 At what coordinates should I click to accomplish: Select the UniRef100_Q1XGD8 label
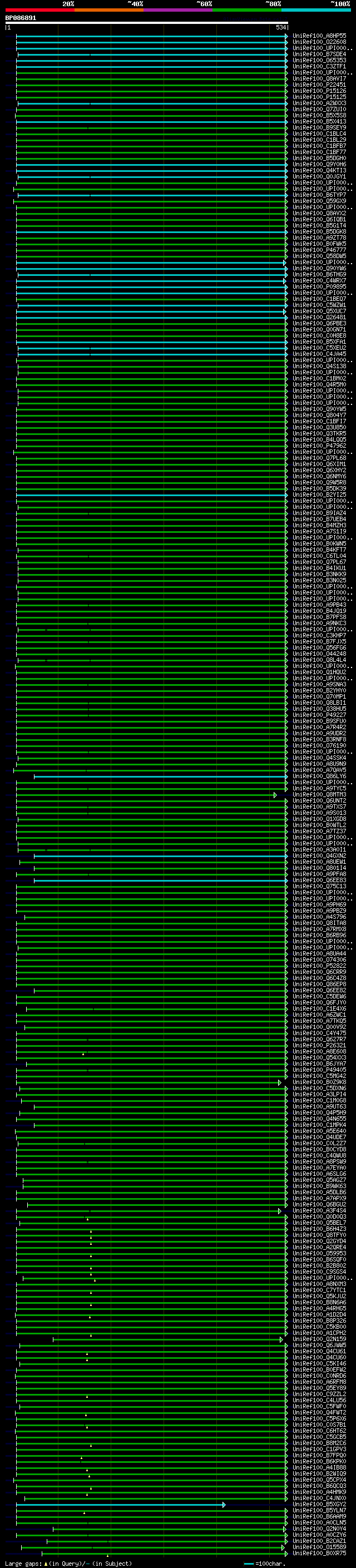coord(319,819)
